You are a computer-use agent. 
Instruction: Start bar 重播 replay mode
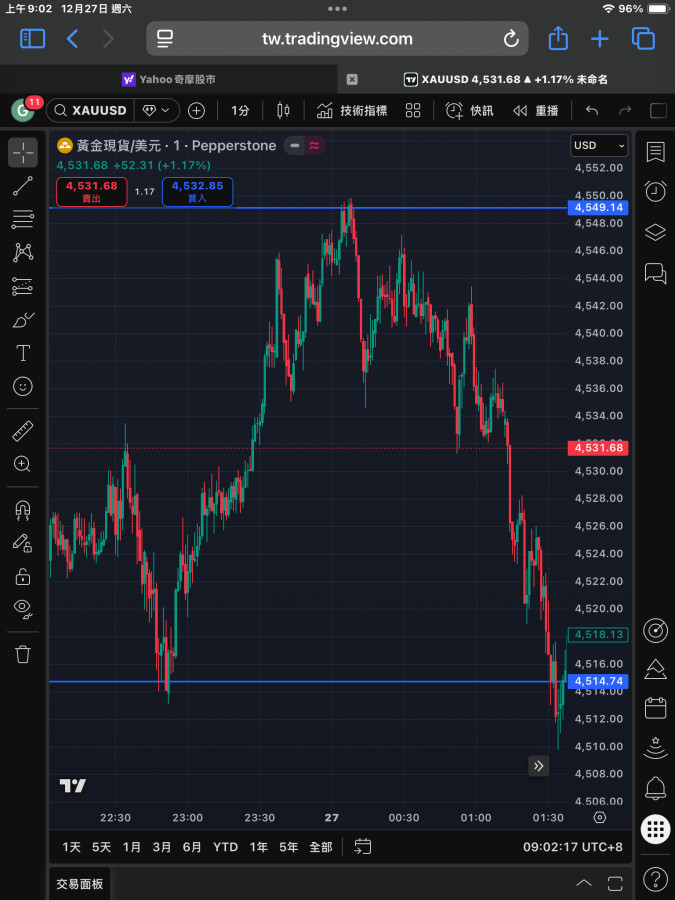coord(536,110)
